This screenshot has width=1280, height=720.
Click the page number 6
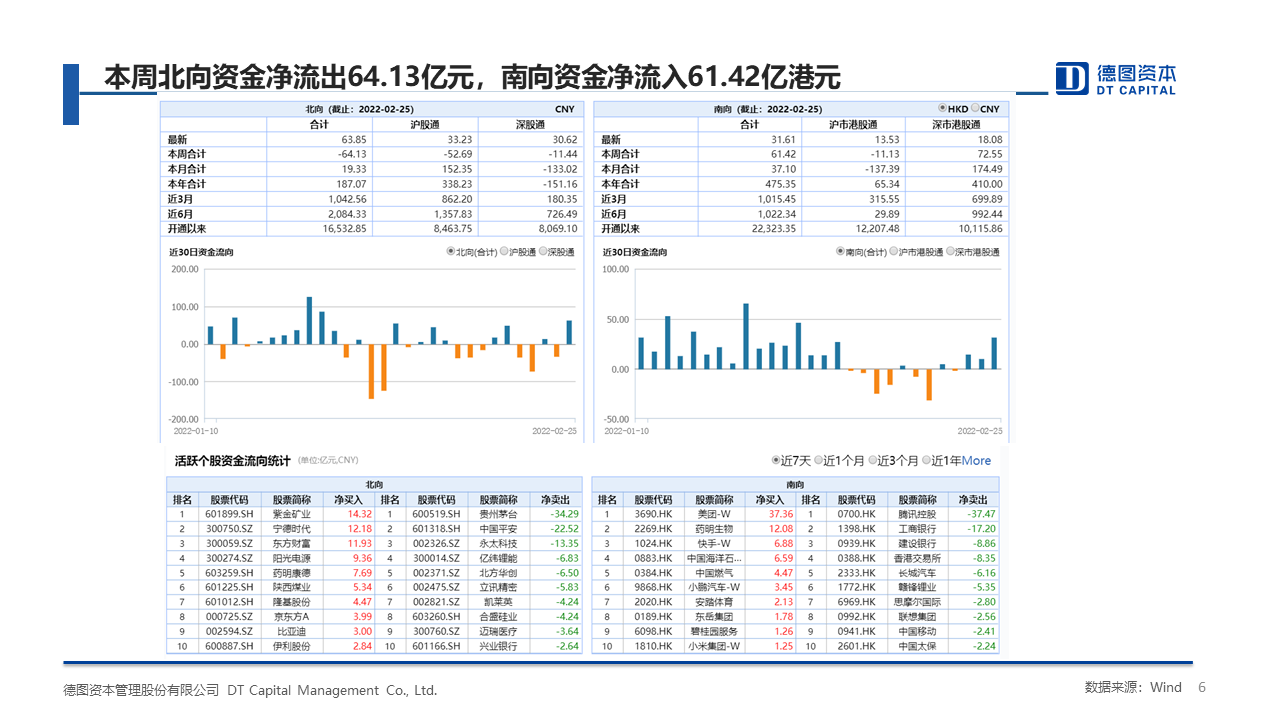click(1202, 688)
